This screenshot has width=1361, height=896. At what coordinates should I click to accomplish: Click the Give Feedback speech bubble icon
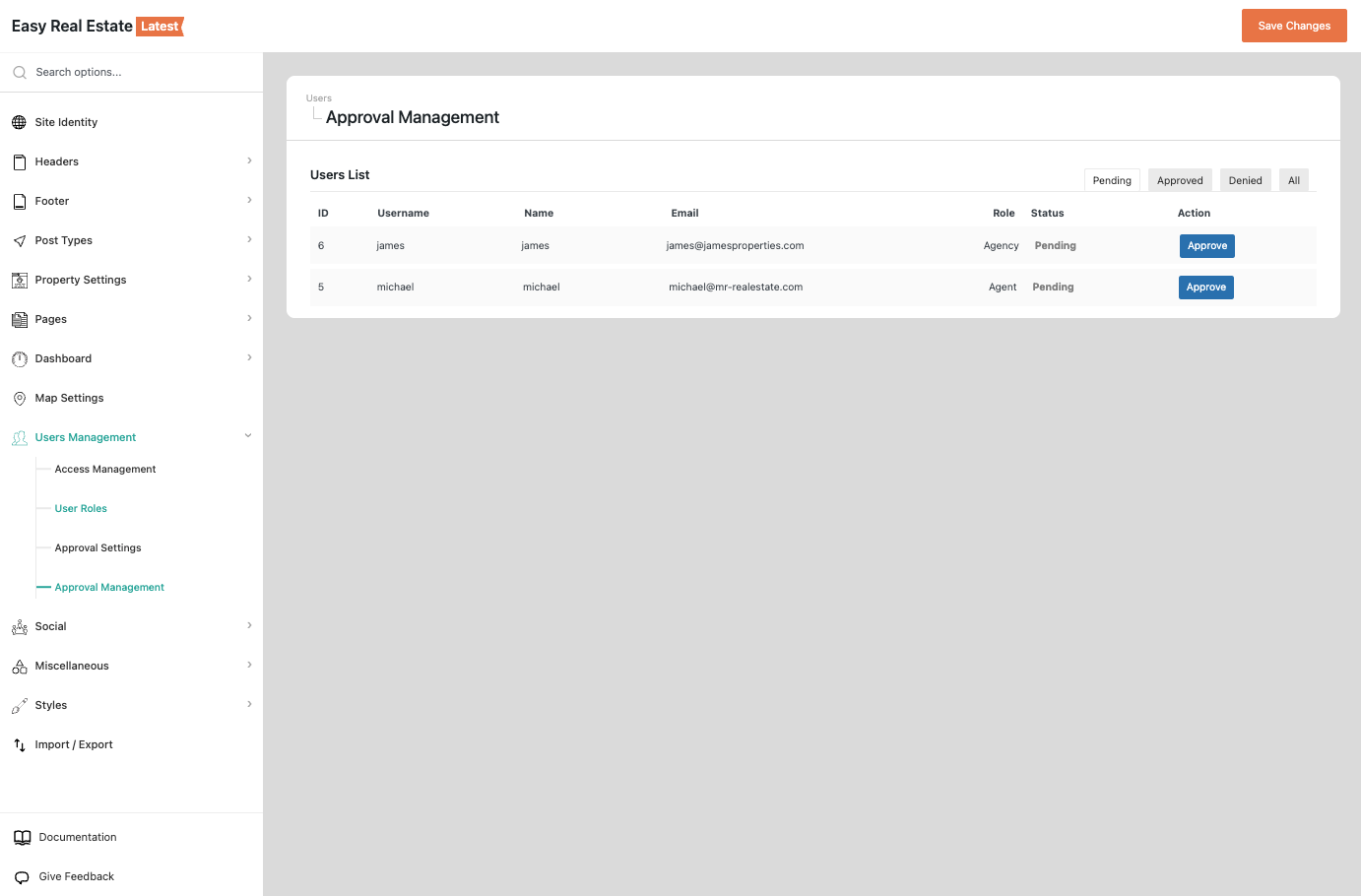(x=22, y=876)
